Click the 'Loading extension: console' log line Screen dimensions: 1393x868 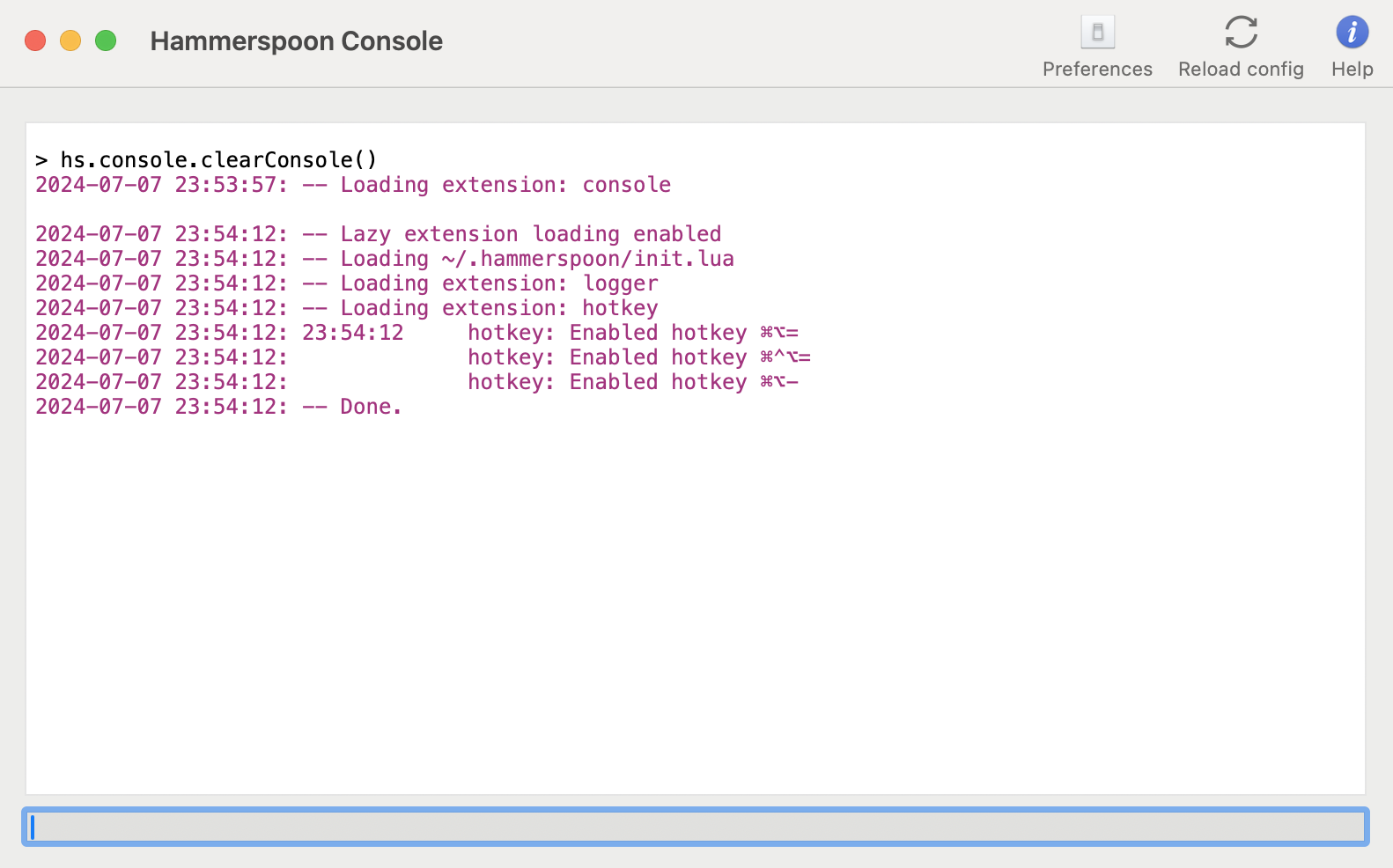[x=353, y=185]
